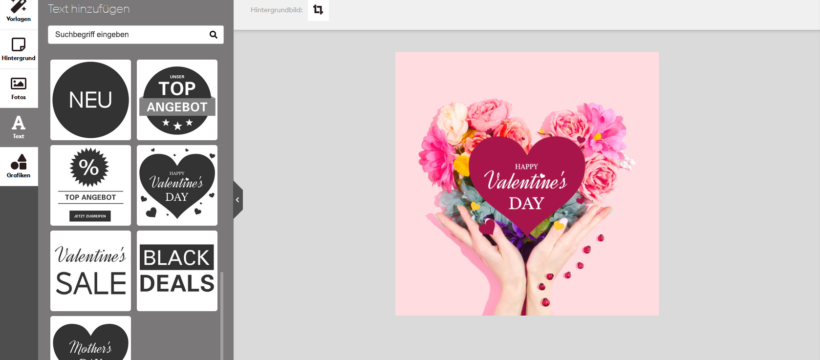Open the Grafiken graphics panel
Screen dimensions: 820x360
pyautogui.click(x=19, y=166)
